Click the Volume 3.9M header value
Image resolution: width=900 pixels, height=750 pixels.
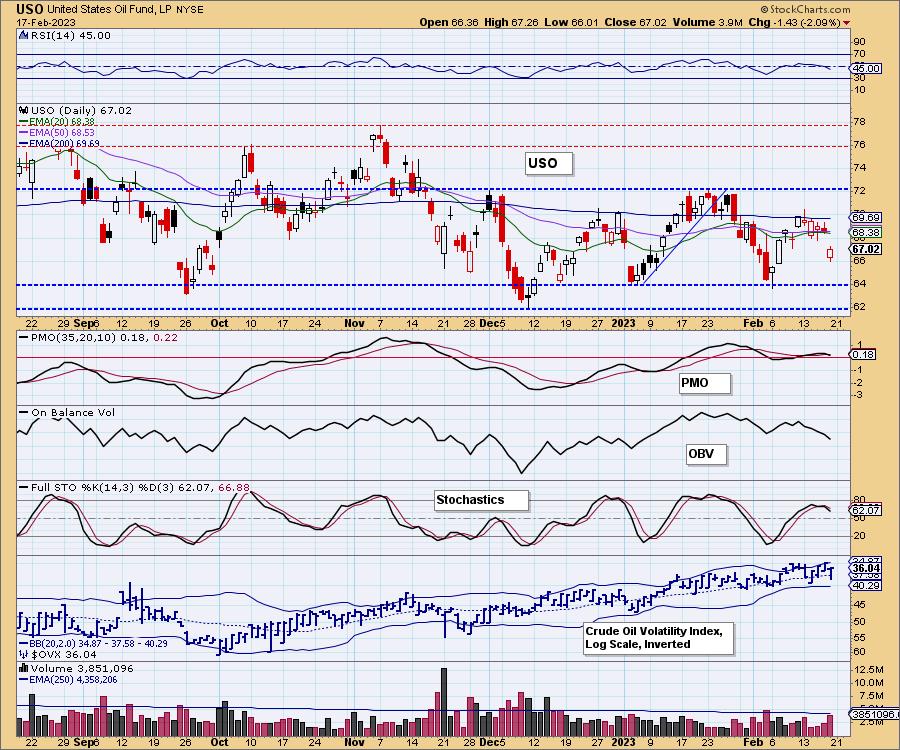708,22
